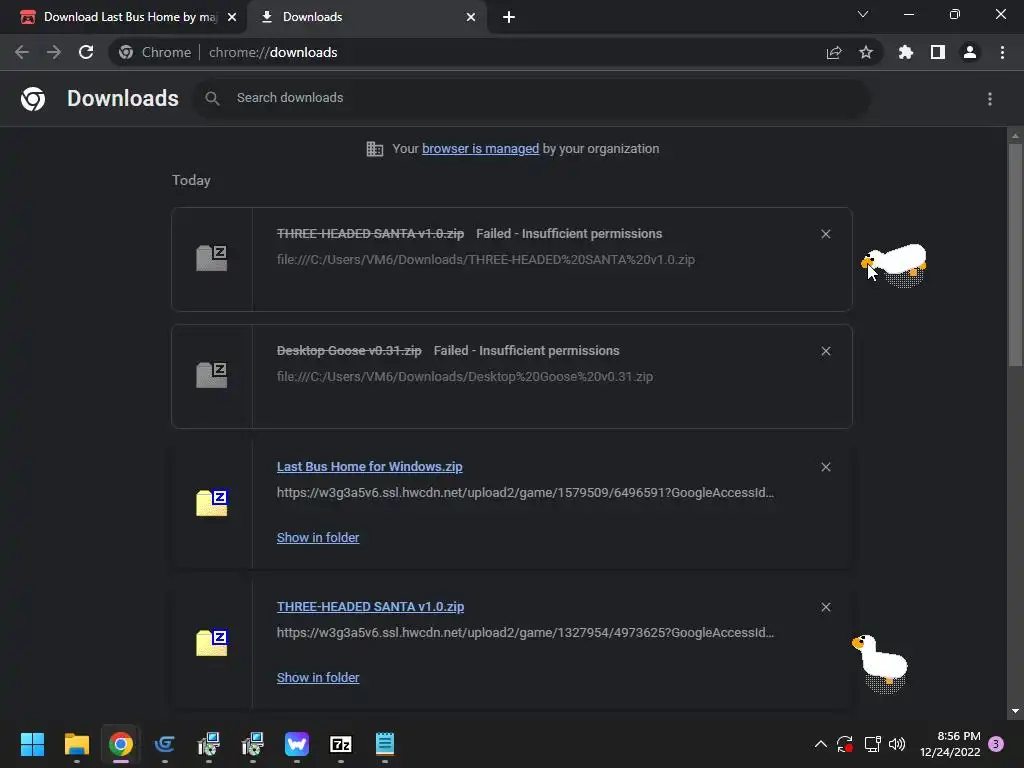Click the network tray icon

872,744
